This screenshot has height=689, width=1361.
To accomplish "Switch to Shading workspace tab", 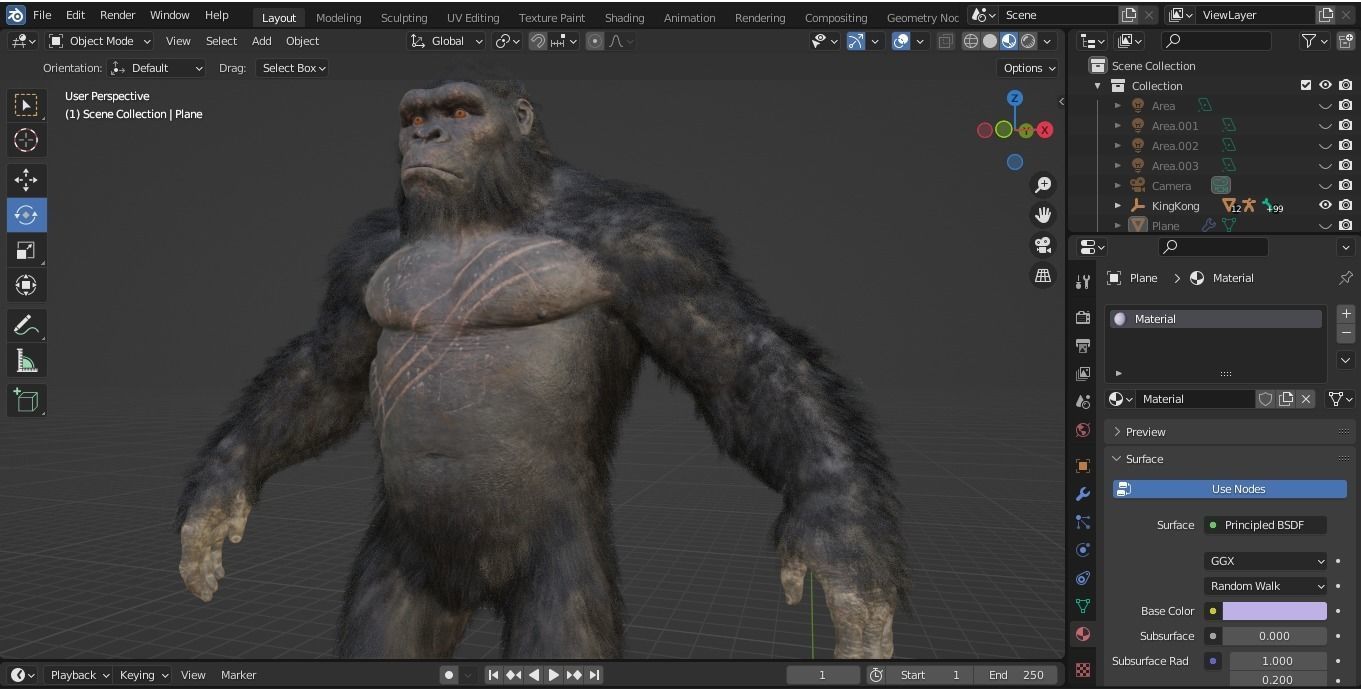I will pos(624,17).
